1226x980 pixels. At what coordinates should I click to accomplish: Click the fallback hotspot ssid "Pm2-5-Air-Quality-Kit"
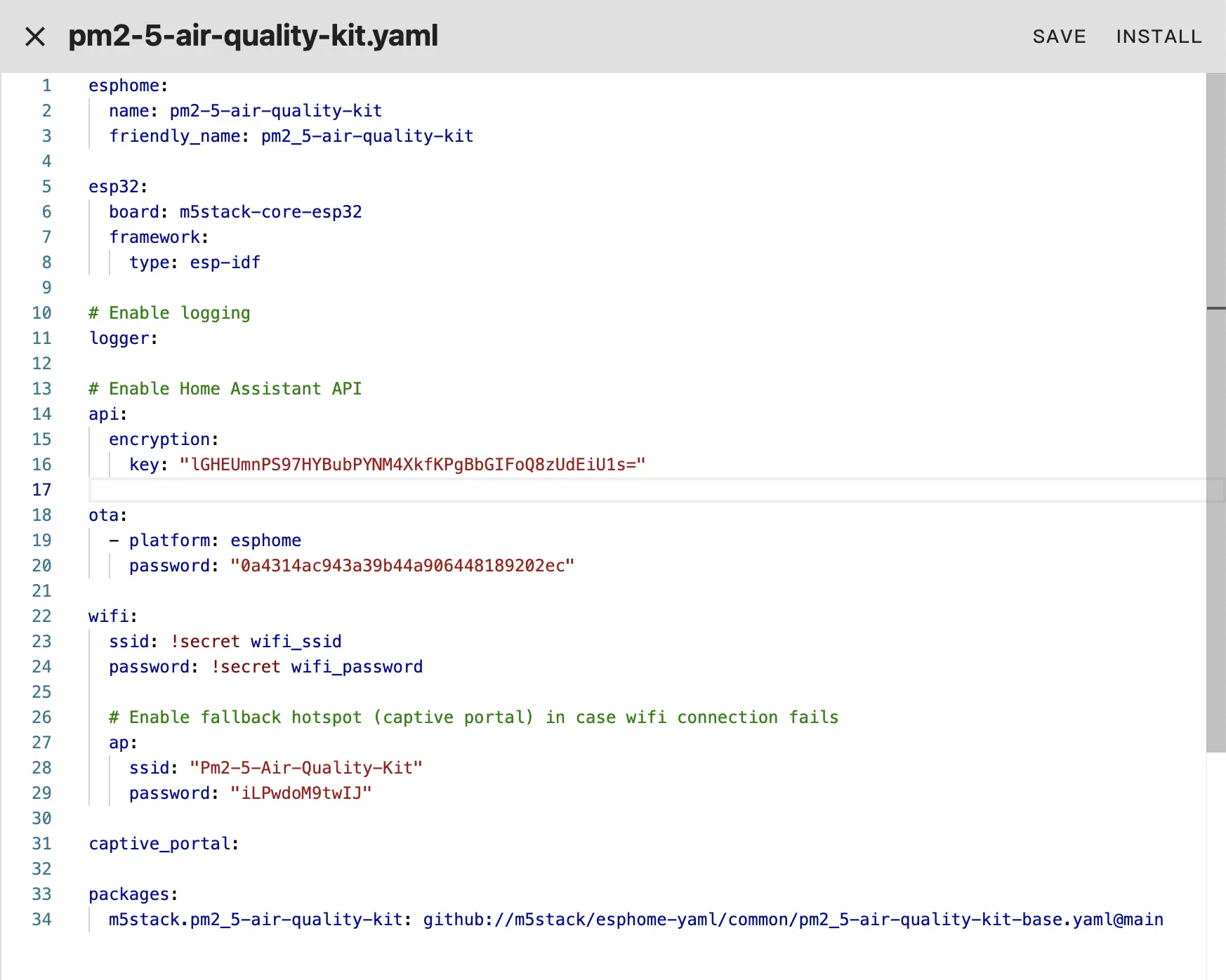coord(305,768)
